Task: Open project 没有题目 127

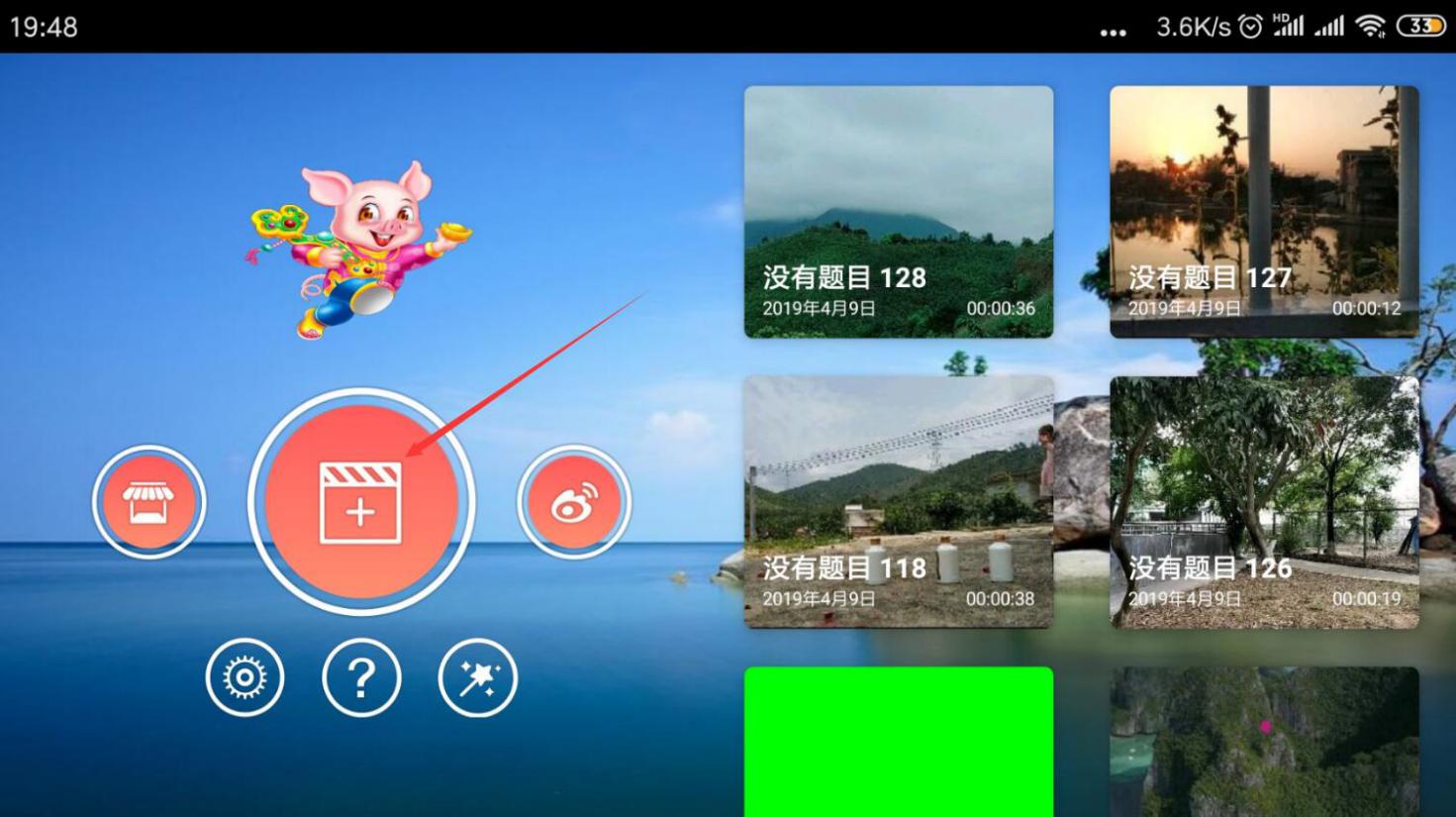Action: pos(1264,212)
